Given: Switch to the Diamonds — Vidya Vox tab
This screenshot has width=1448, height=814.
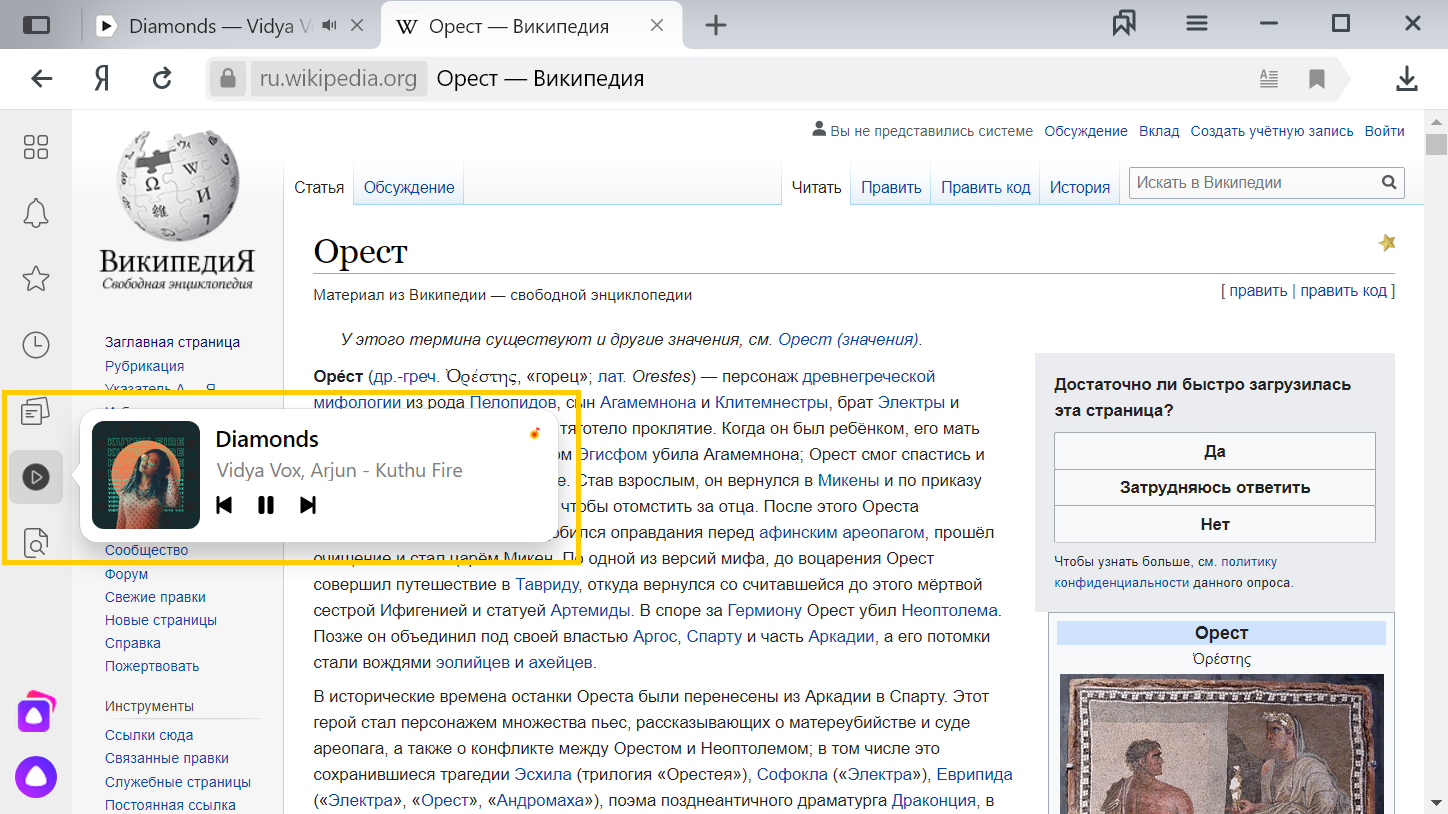Looking at the screenshot, I should pos(232,26).
